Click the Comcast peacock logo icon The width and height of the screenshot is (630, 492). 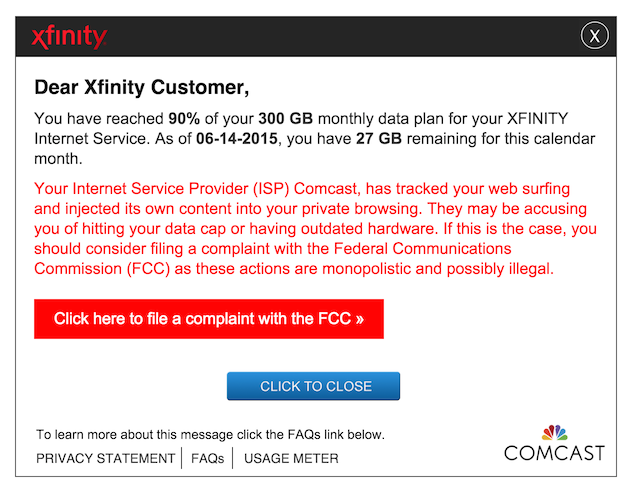click(x=555, y=433)
